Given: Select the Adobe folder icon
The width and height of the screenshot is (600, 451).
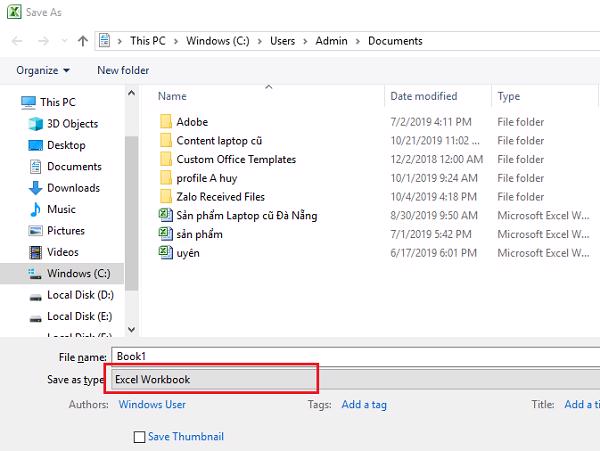Looking at the screenshot, I should pos(166,122).
